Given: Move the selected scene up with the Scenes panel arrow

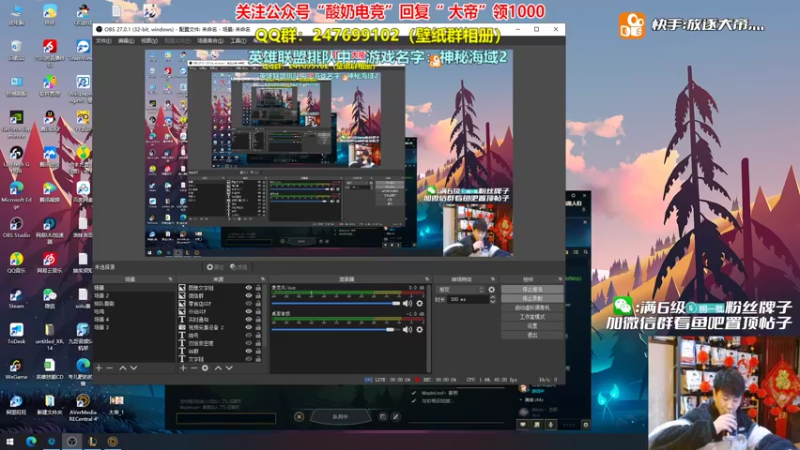Looking at the screenshot, I should (x=123, y=368).
